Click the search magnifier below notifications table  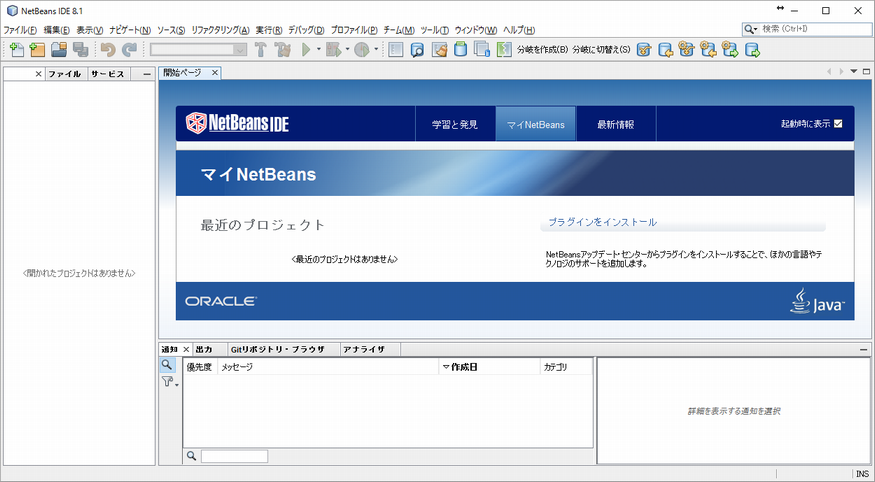(x=191, y=456)
